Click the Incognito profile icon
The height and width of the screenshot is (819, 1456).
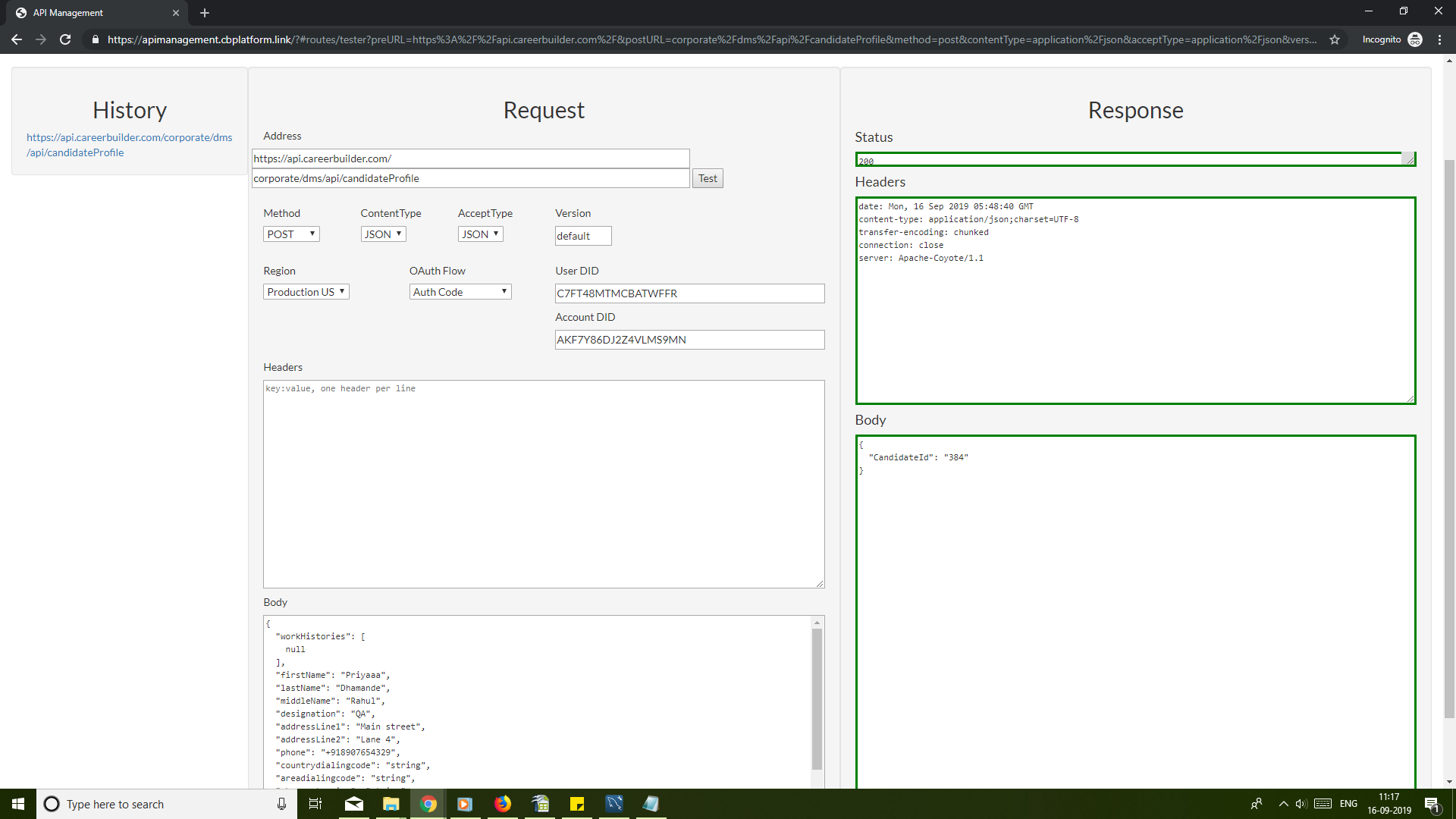pos(1415,39)
